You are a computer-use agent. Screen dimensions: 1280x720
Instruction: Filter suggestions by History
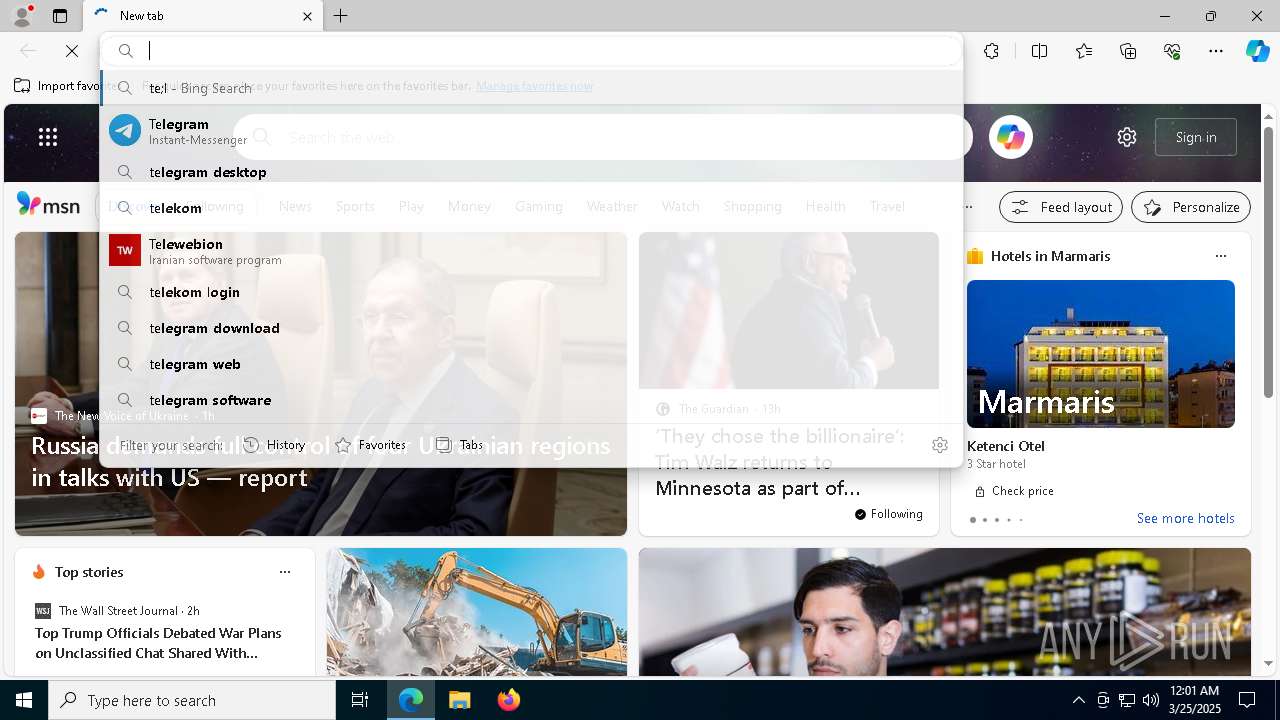[275, 445]
